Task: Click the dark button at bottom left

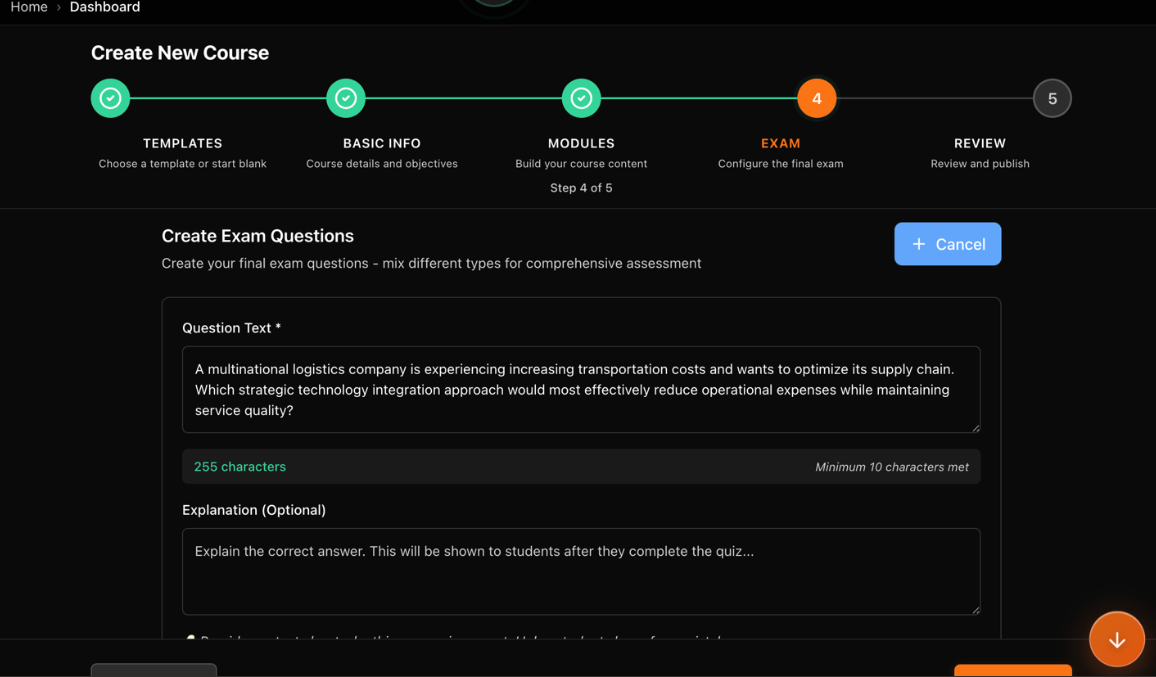Action: click(153, 671)
